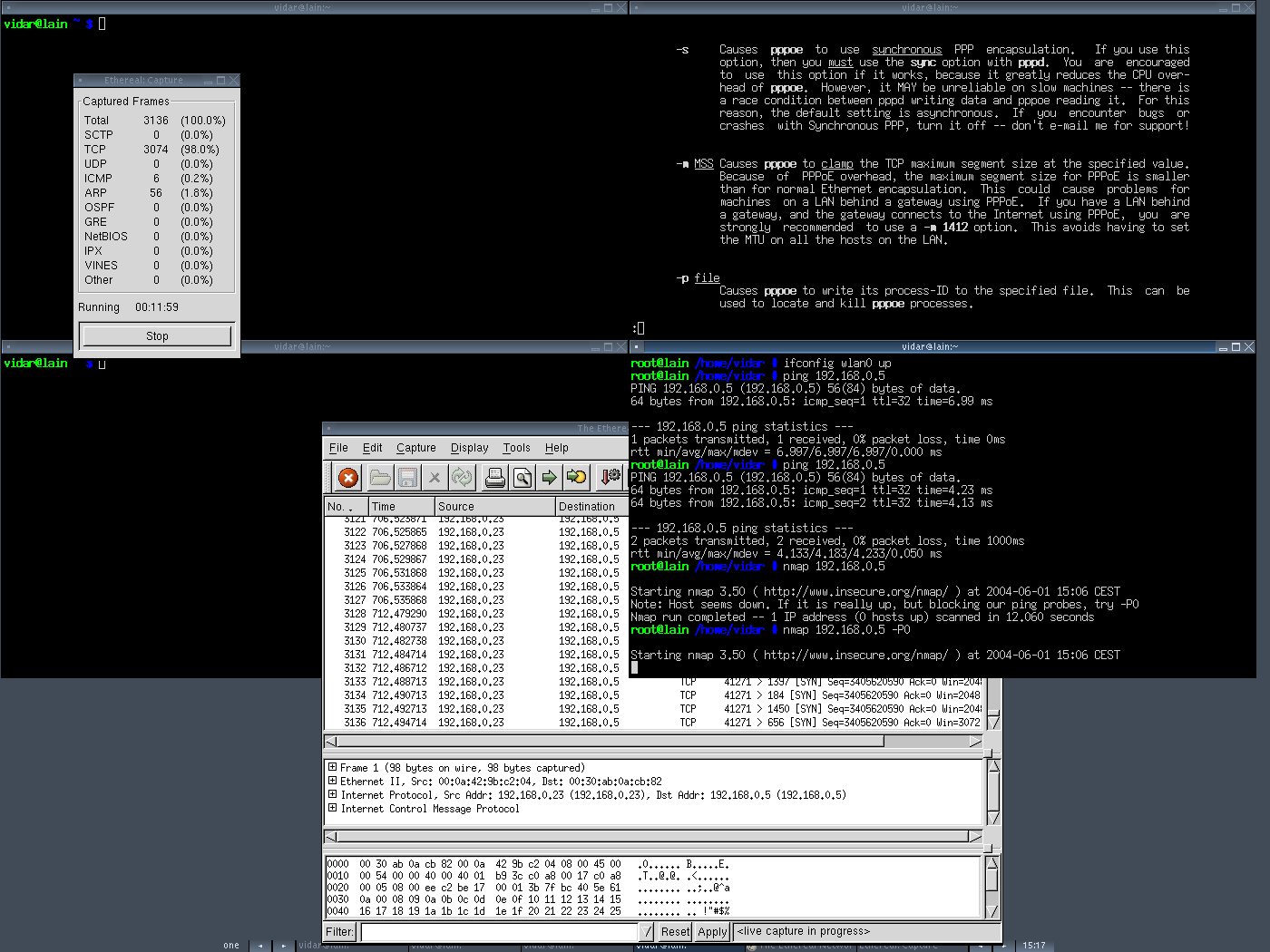Click the ICMP count row in Captured Frames
The height and width of the screenshot is (952, 1270).
click(x=152, y=179)
